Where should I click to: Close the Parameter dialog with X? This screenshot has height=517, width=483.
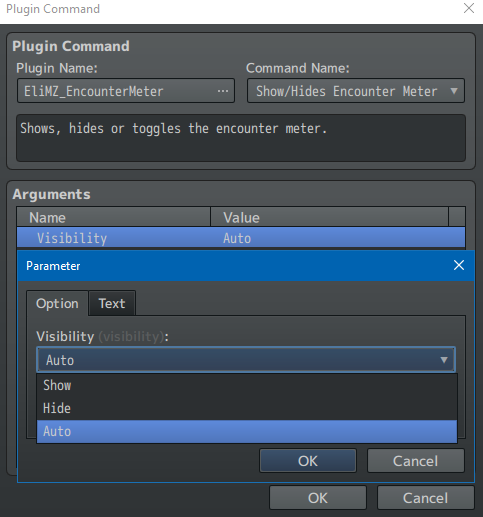click(459, 265)
